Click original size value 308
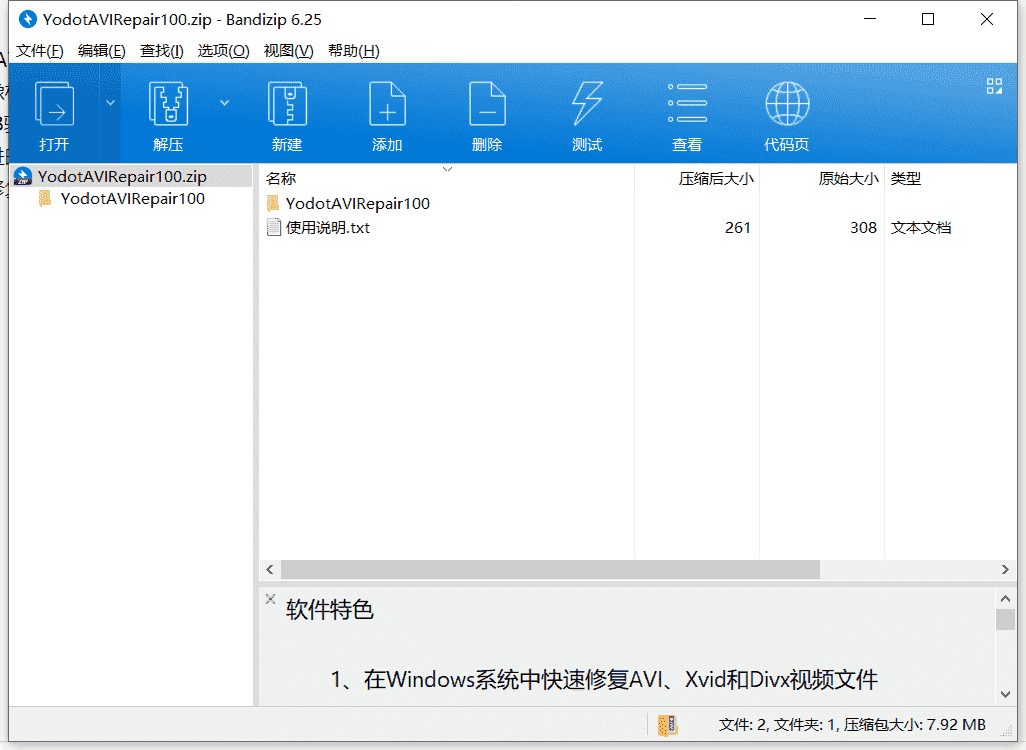The height and width of the screenshot is (750, 1026). [863, 228]
